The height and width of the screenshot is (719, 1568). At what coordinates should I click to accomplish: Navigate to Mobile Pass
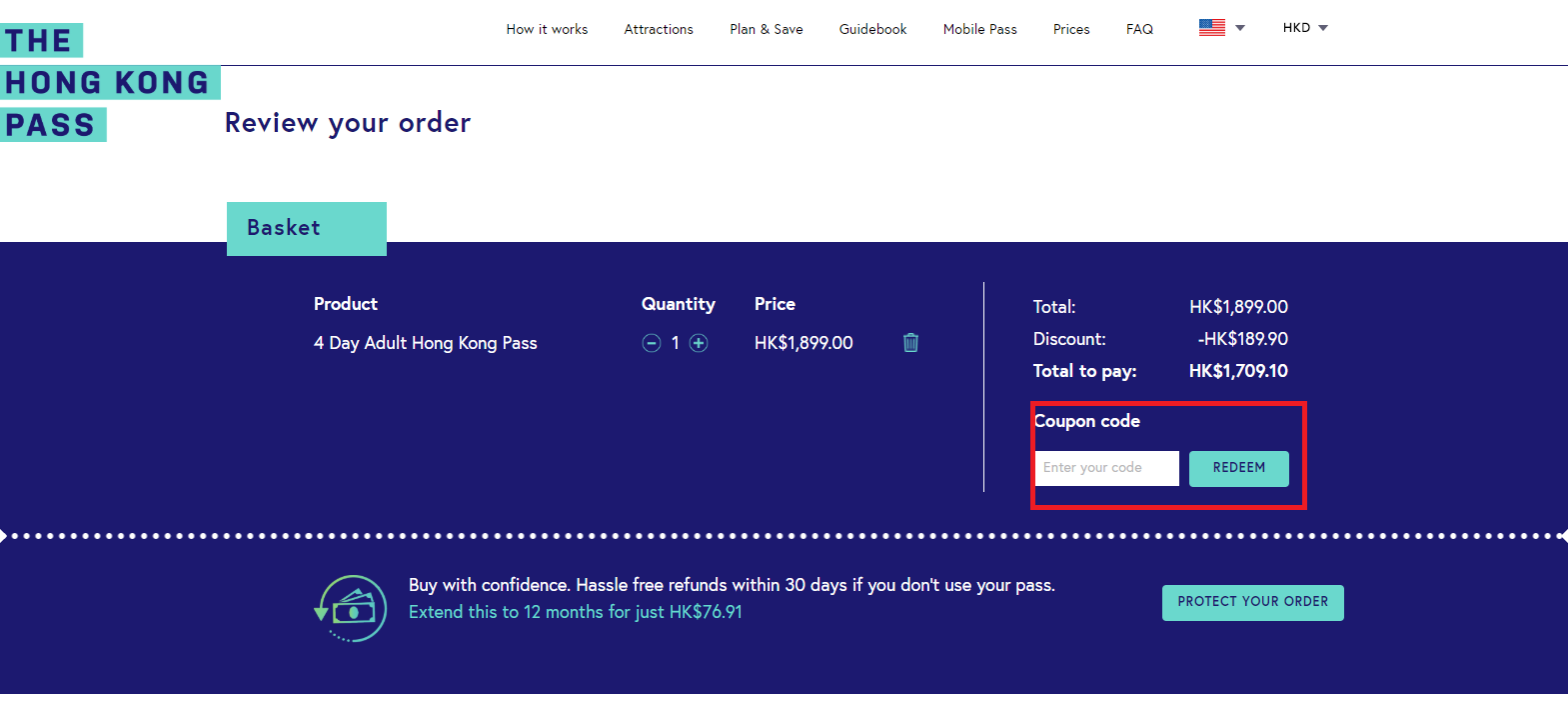point(980,29)
